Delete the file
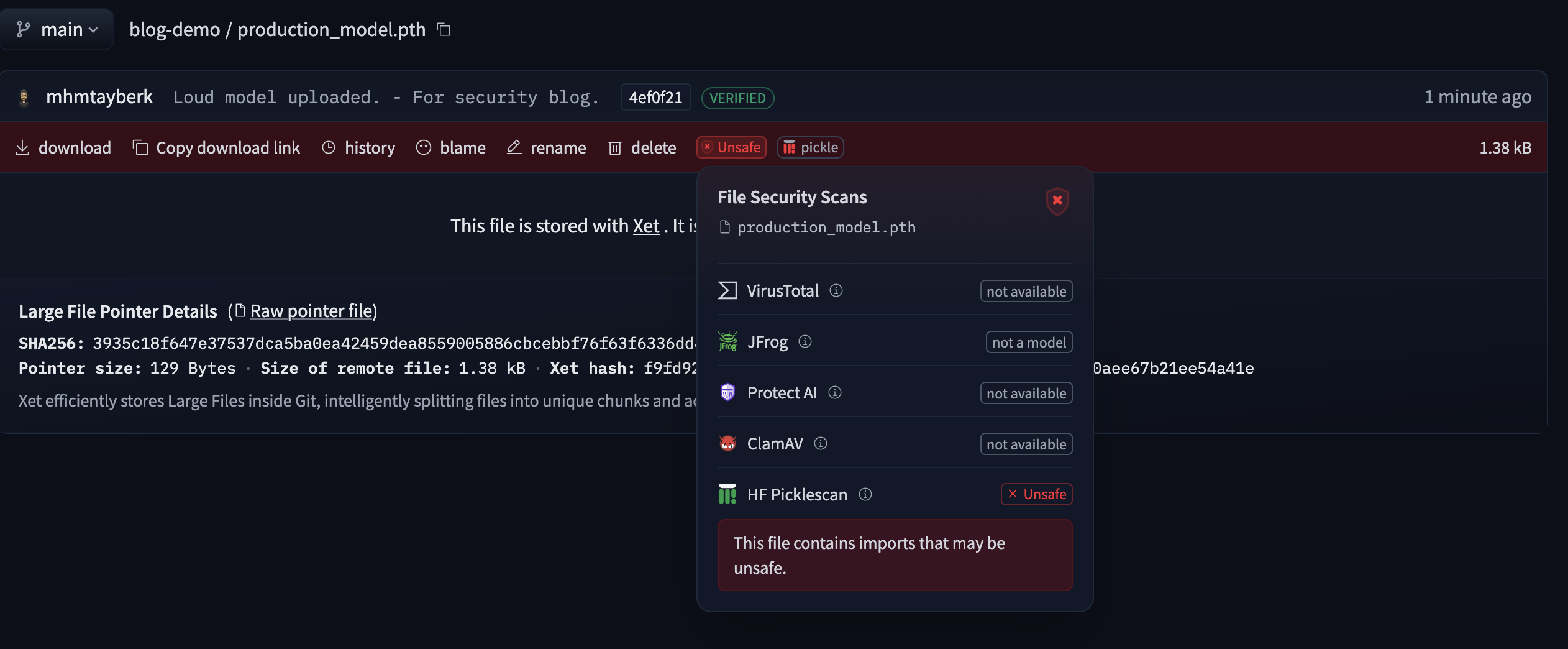This screenshot has height=649, width=1568. point(642,147)
